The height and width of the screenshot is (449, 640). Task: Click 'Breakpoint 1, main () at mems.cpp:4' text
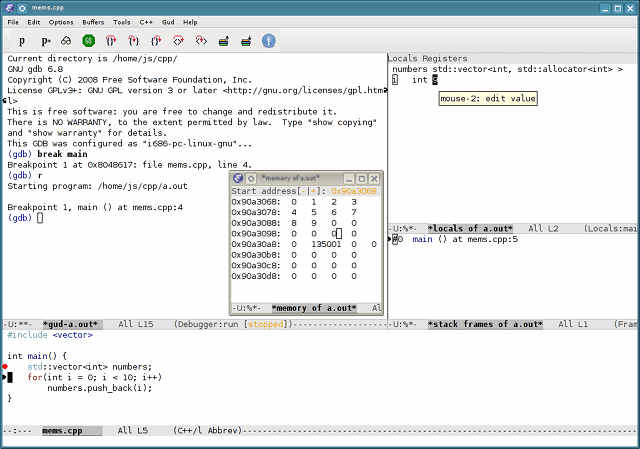[95, 207]
